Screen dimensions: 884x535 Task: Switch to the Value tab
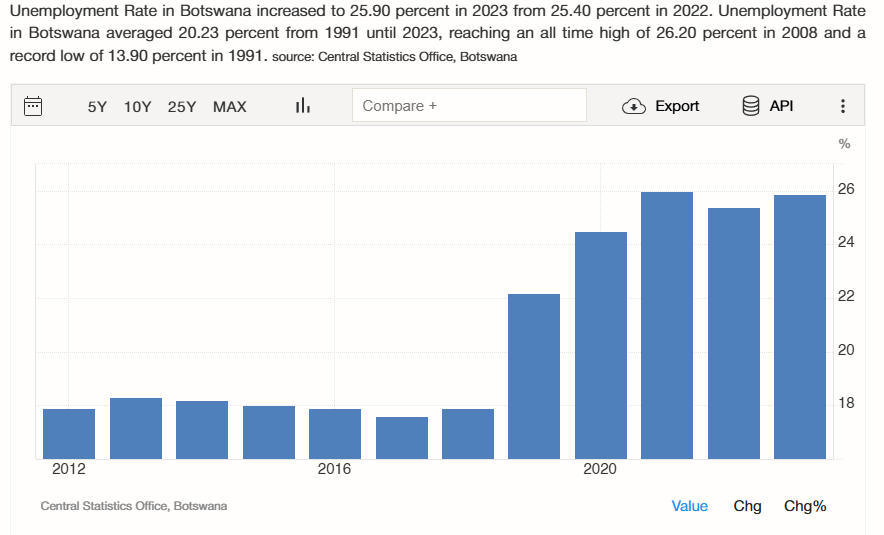pyautogui.click(x=689, y=506)
